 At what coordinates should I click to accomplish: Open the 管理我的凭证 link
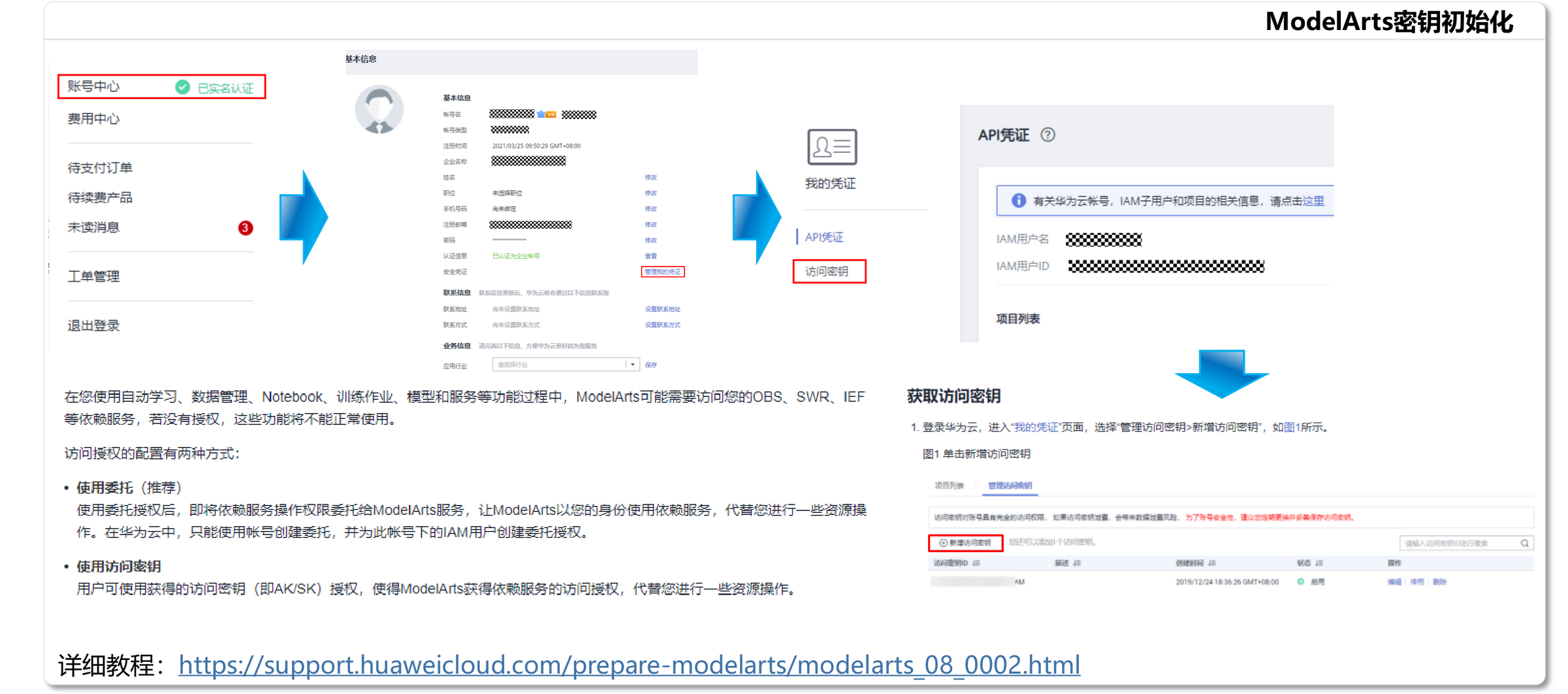coord(662,271)
